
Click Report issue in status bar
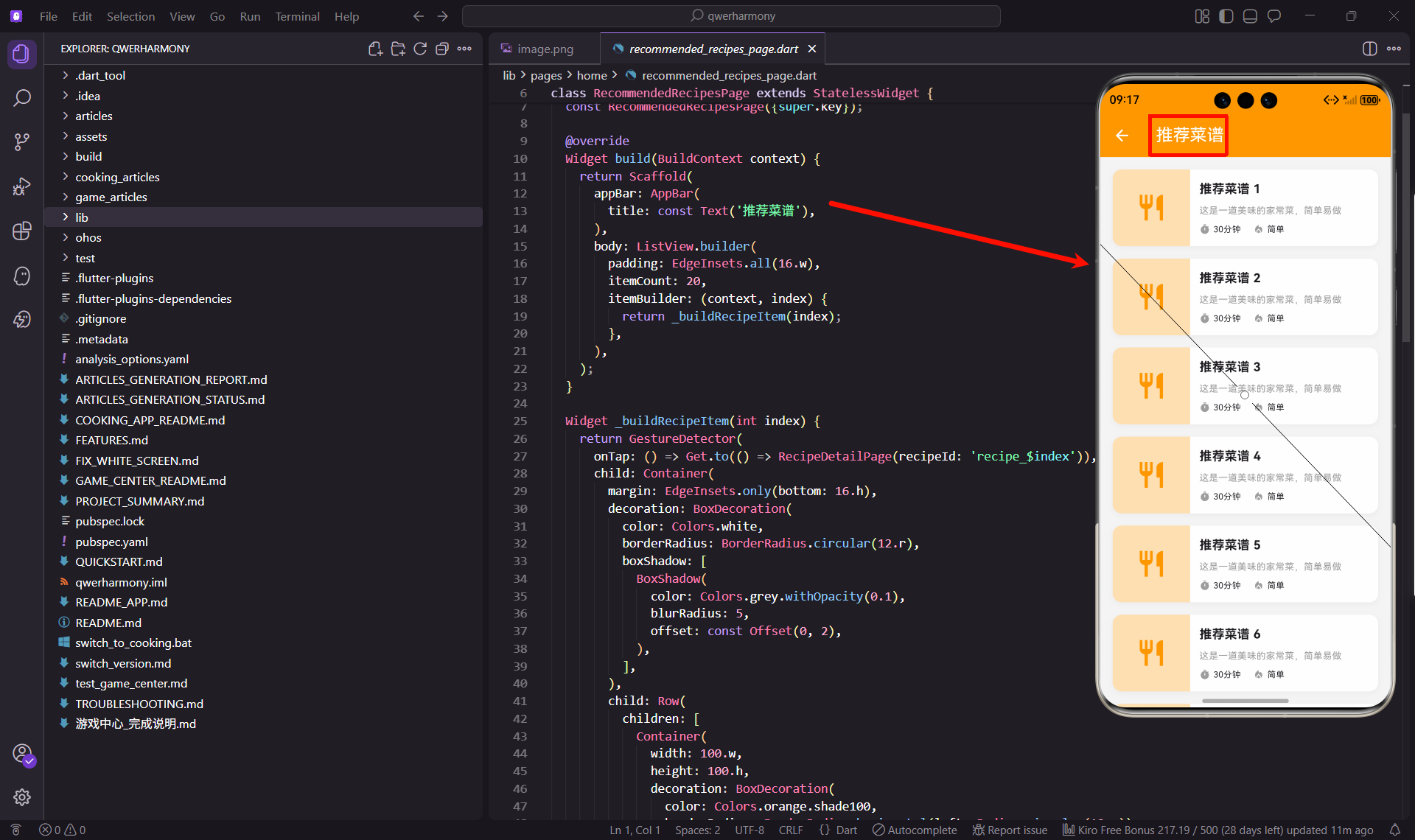coord(1010,830)
